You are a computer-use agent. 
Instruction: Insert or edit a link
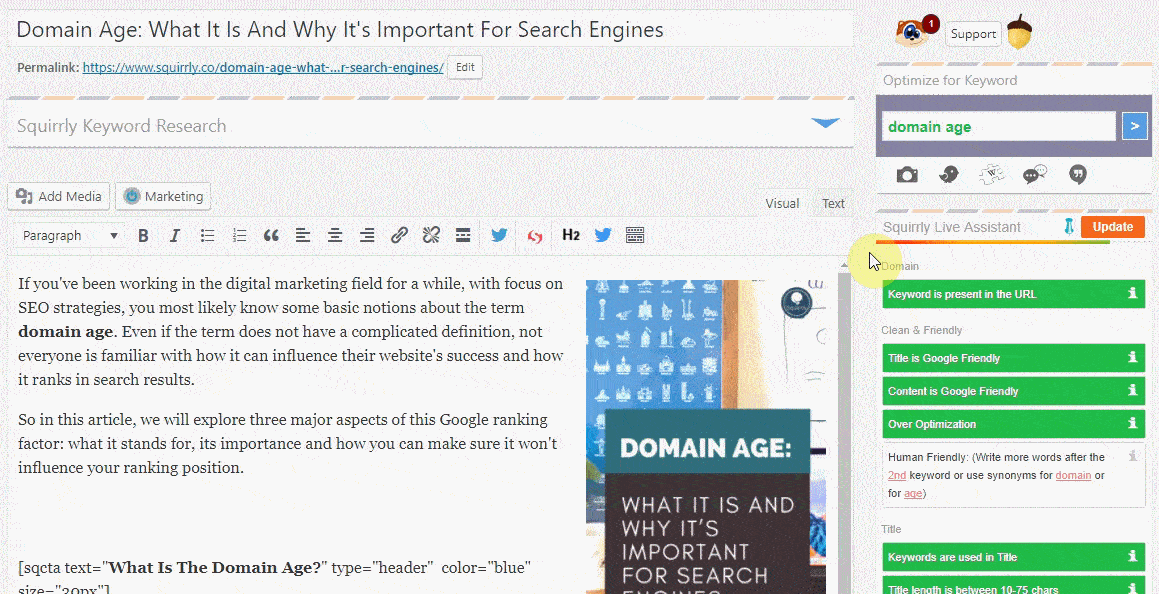click(x=399, y=236)
